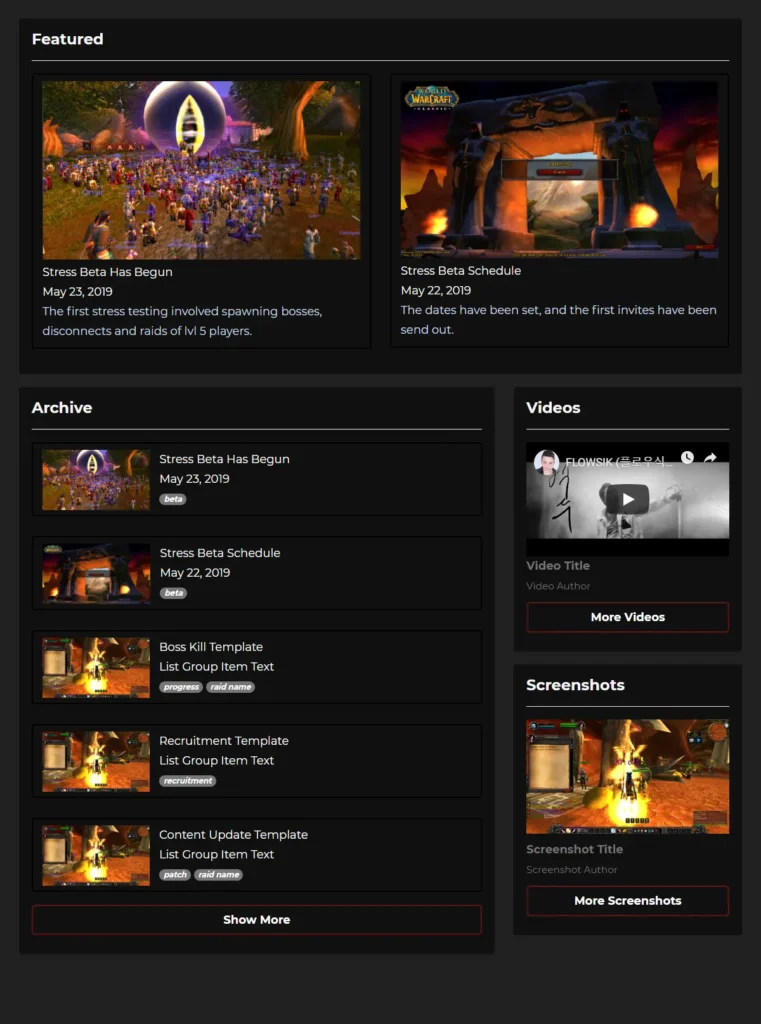Screen dimensions: 761x1024
Task: Open featured Stress Beta Schedule image
Action: (x=559, y=169)
